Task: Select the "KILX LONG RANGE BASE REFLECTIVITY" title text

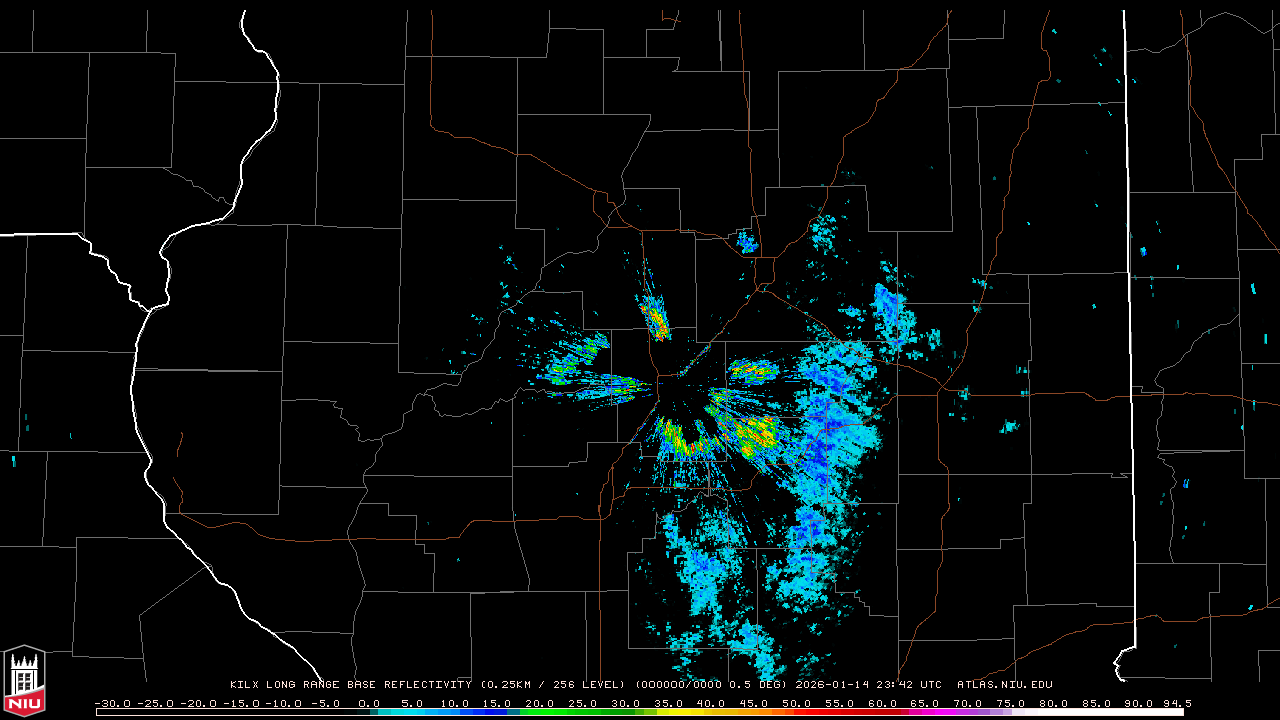Action: pos(351,685)
